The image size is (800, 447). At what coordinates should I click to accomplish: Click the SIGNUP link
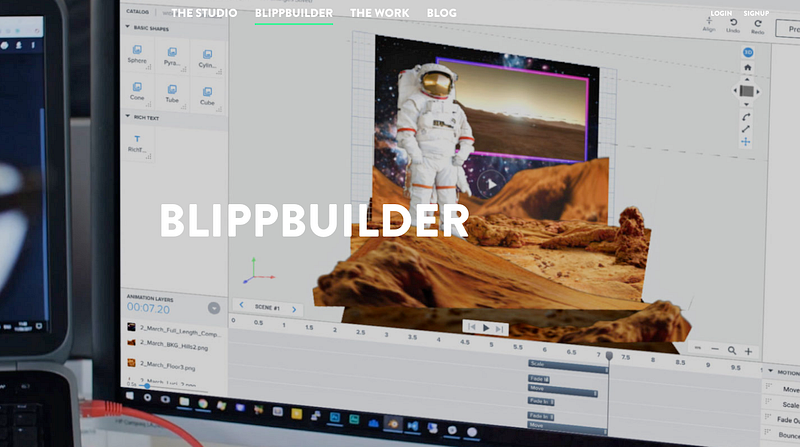[x=756, y=13]
